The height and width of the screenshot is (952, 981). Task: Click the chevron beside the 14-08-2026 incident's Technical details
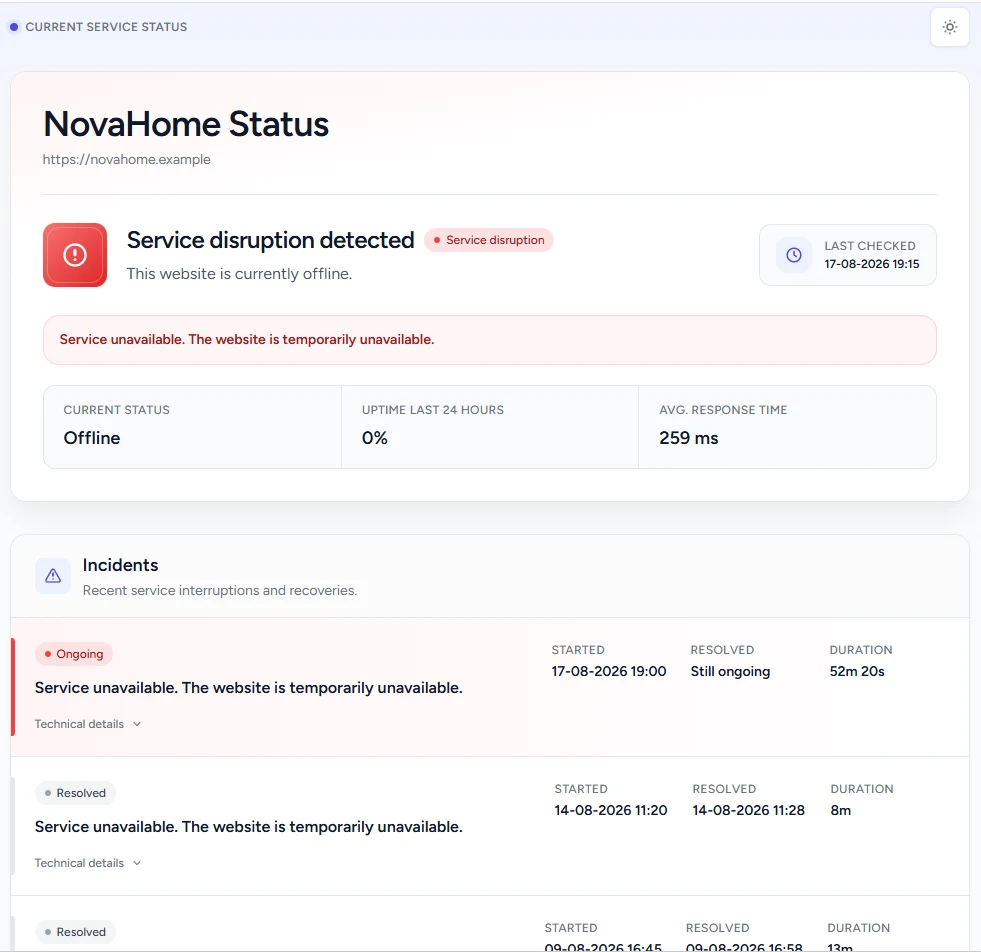click(x=137, y=863)
